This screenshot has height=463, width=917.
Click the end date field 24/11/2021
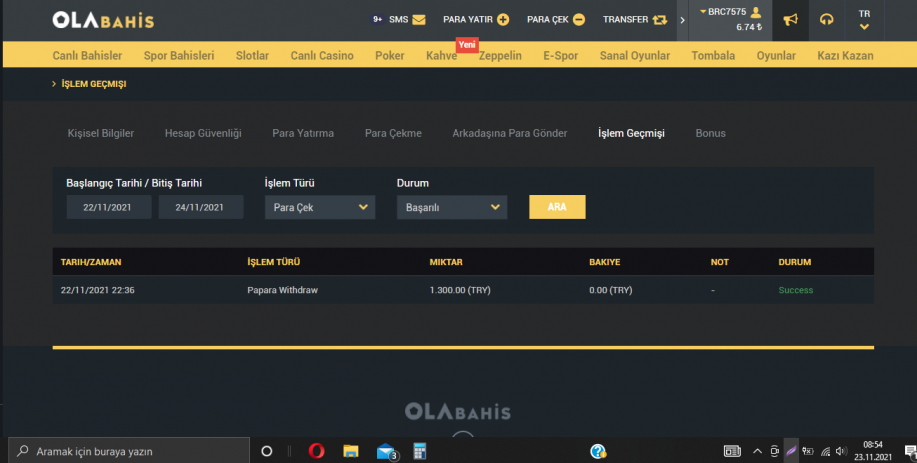click(201, 207)
